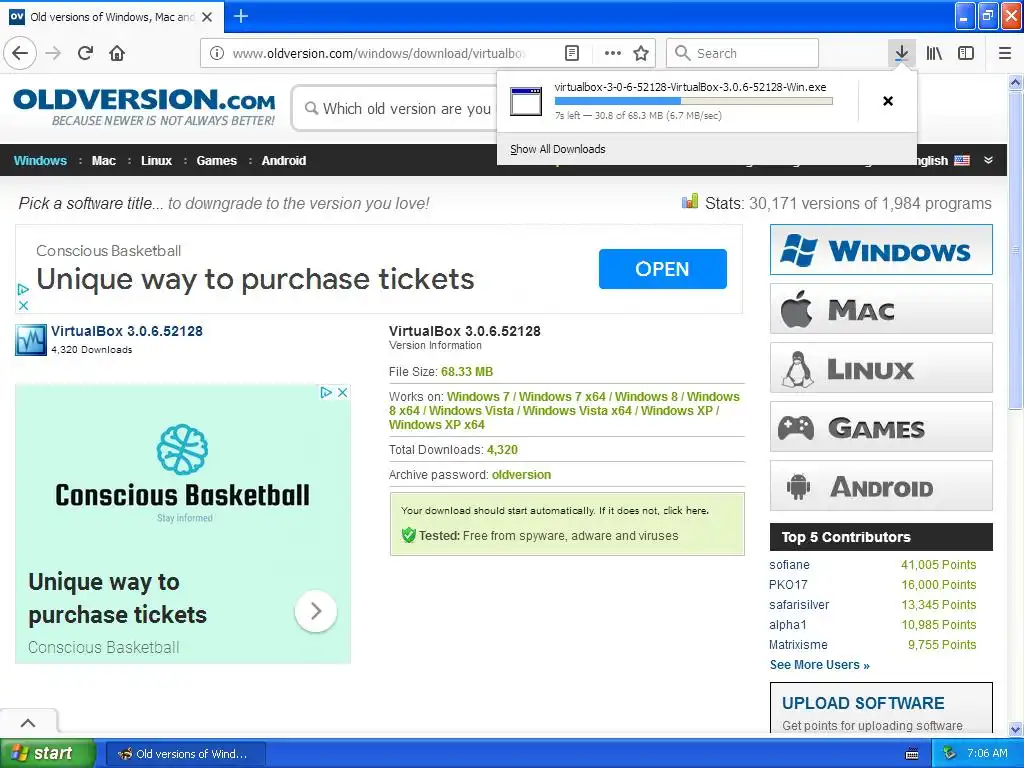Open the browser home page icon
The width and height of the screenshot is (1024, 768).
(117, 53)
